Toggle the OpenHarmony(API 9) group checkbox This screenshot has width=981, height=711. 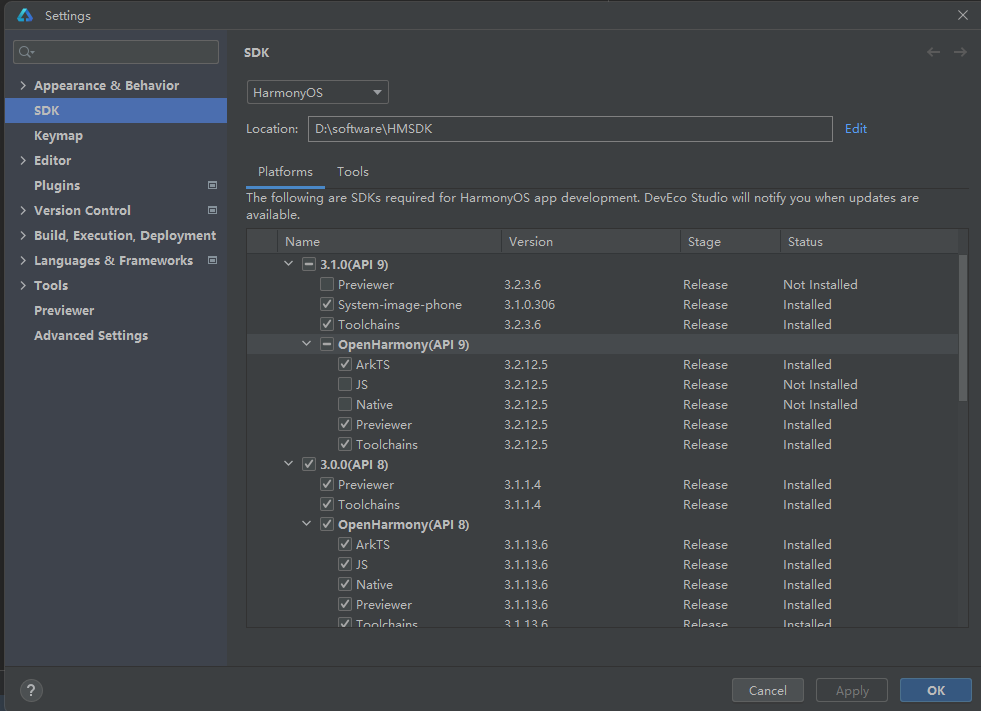327,344
